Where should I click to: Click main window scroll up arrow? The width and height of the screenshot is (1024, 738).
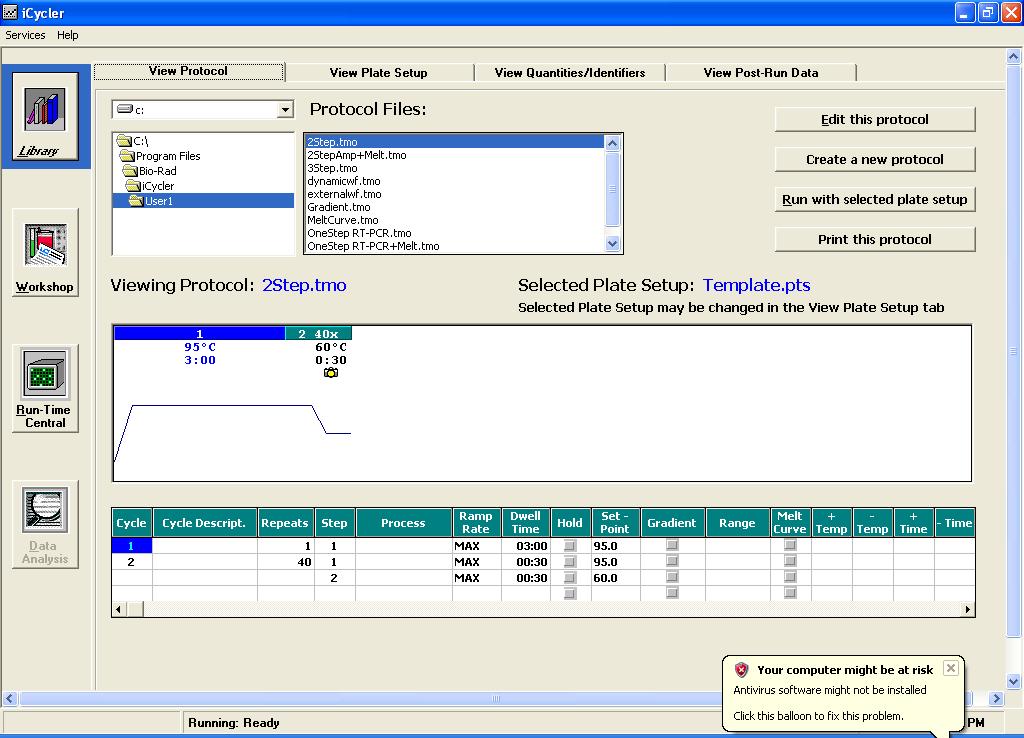(1013, 56)
